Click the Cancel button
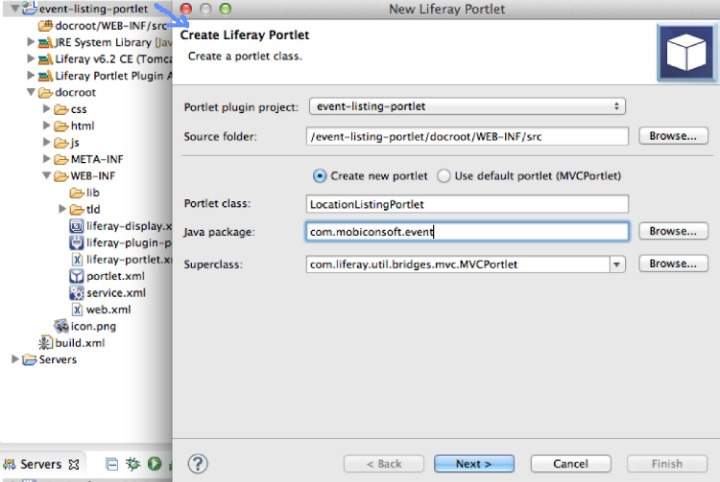The width and height of the screenshot is (720, 482). coord(571,464)
